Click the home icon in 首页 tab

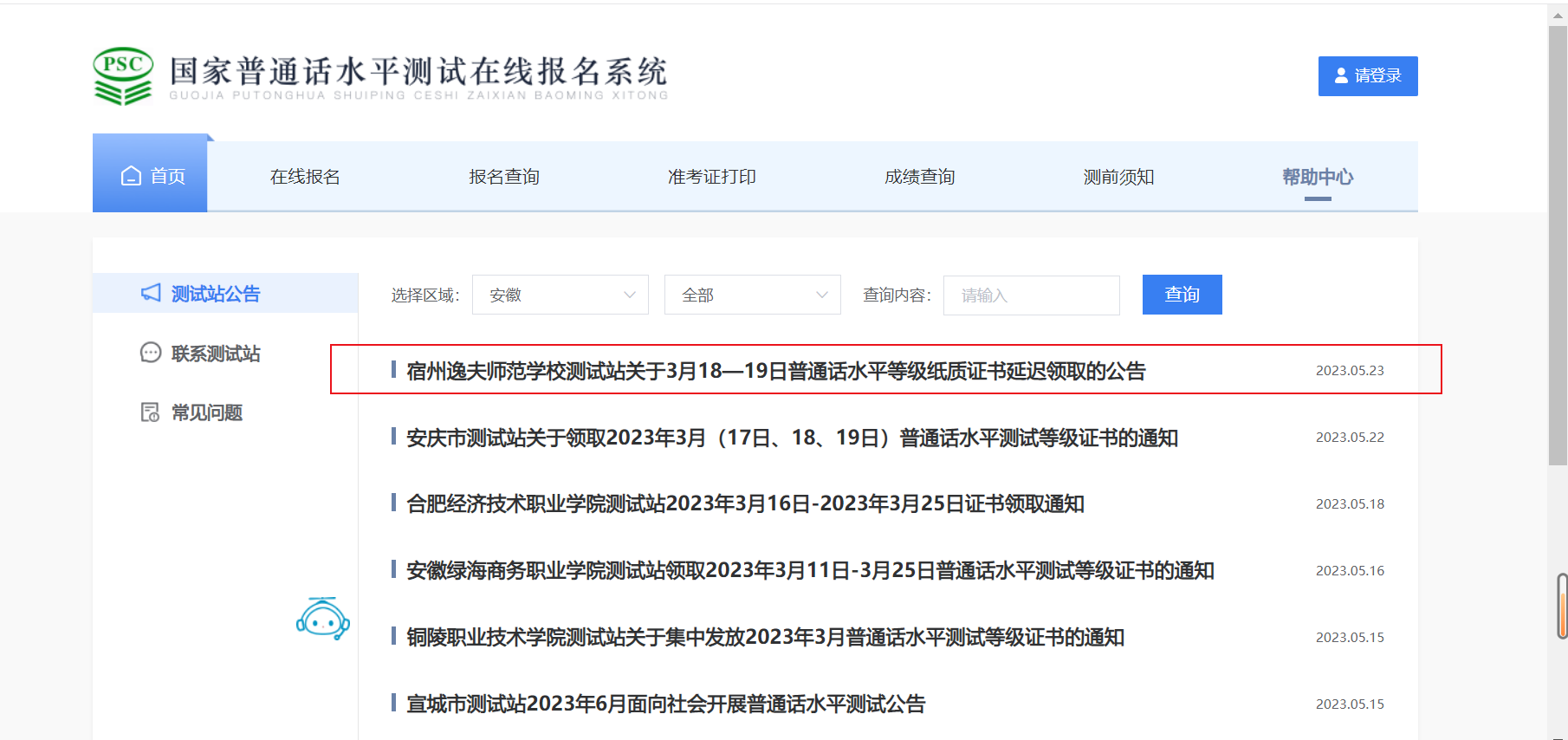click(x=131, y=176)
